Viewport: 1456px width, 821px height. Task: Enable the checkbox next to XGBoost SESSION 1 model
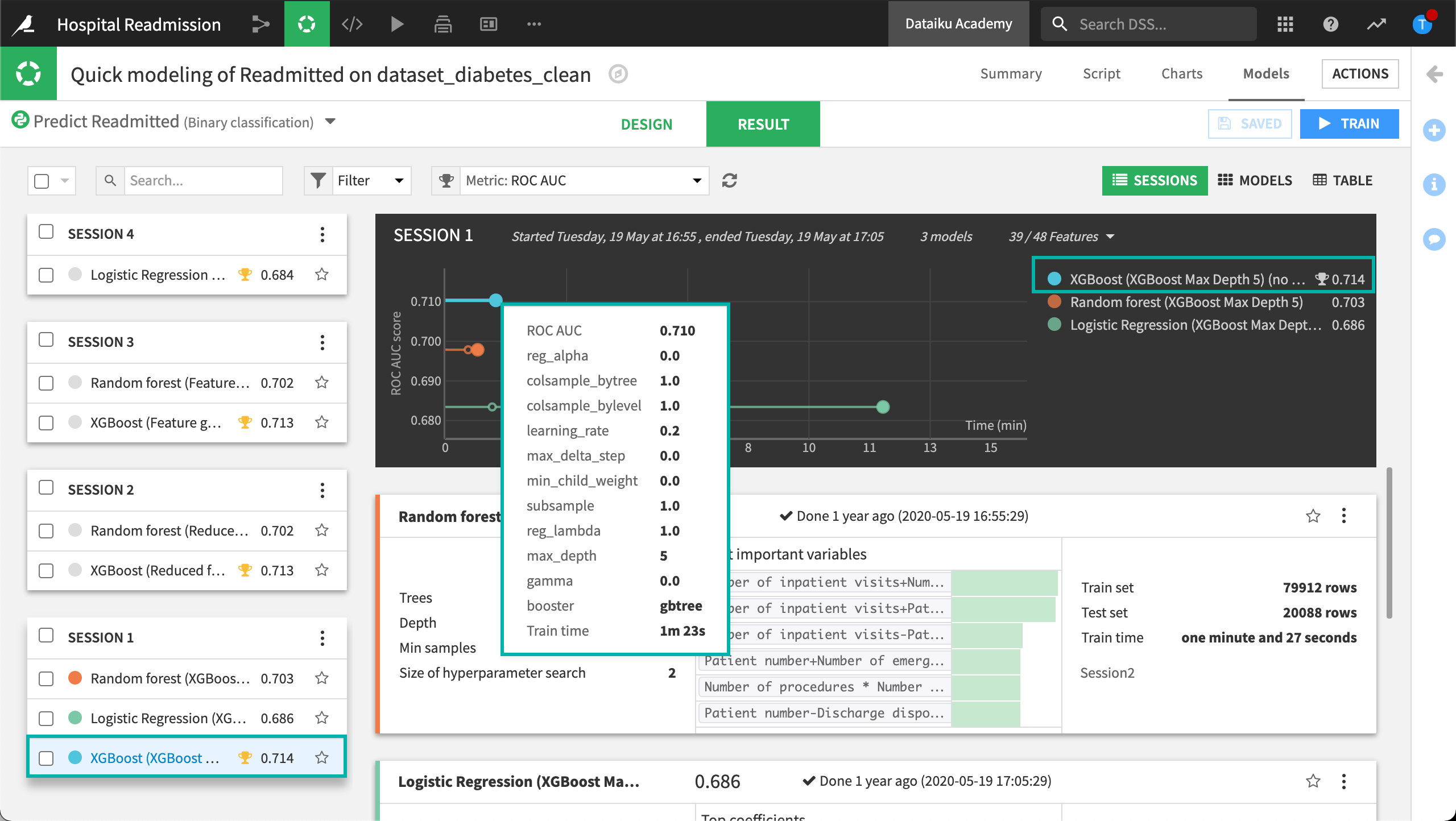coord(47,758)
